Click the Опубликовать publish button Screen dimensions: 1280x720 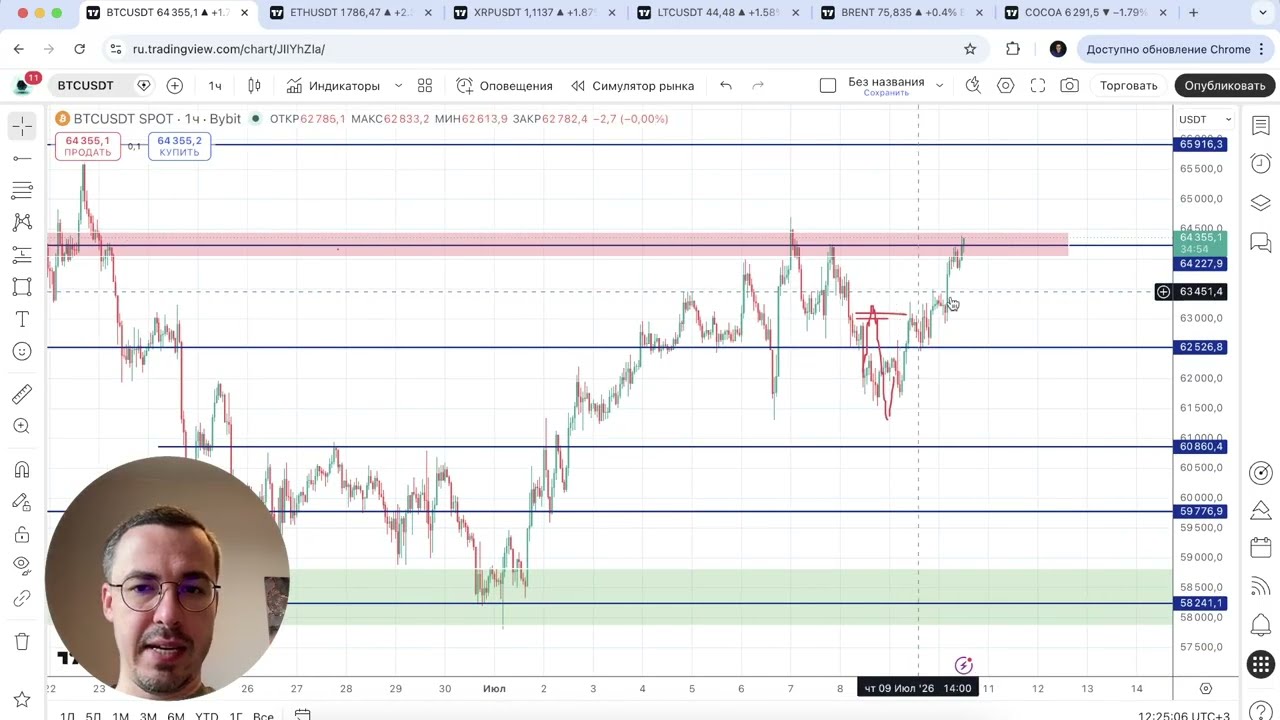1225,85
